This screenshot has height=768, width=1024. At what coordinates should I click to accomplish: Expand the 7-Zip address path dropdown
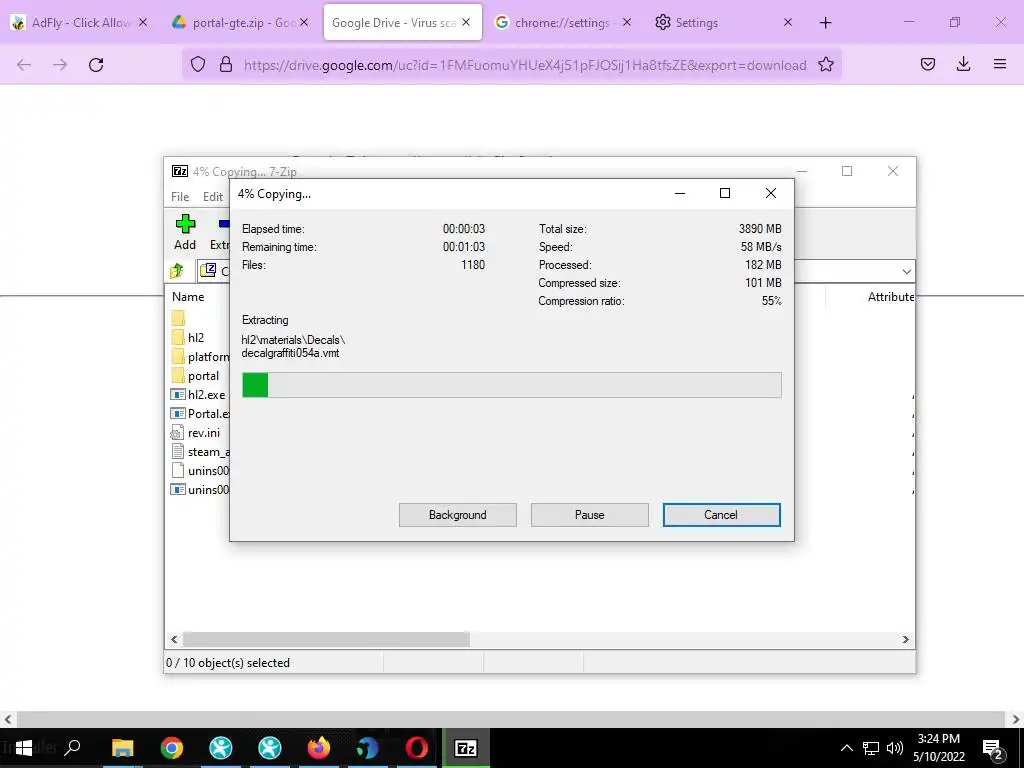point(906,271)
